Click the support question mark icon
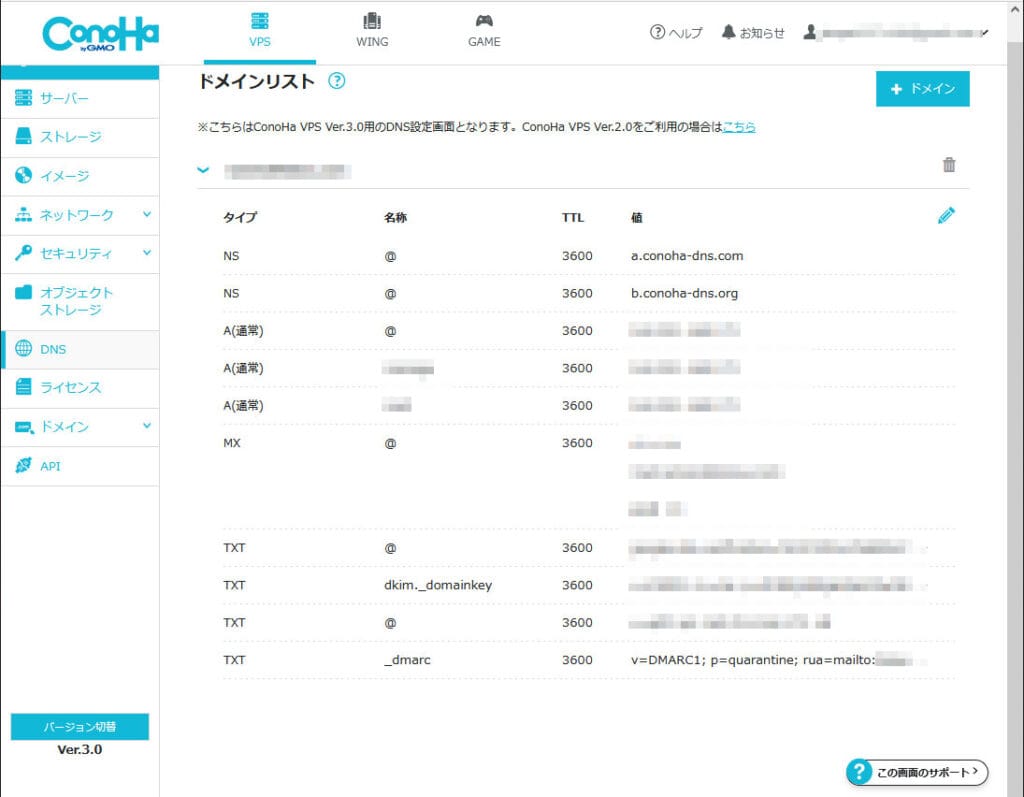Image resolution: width=1024 pixels, height=797 pixels. (859, 772)
